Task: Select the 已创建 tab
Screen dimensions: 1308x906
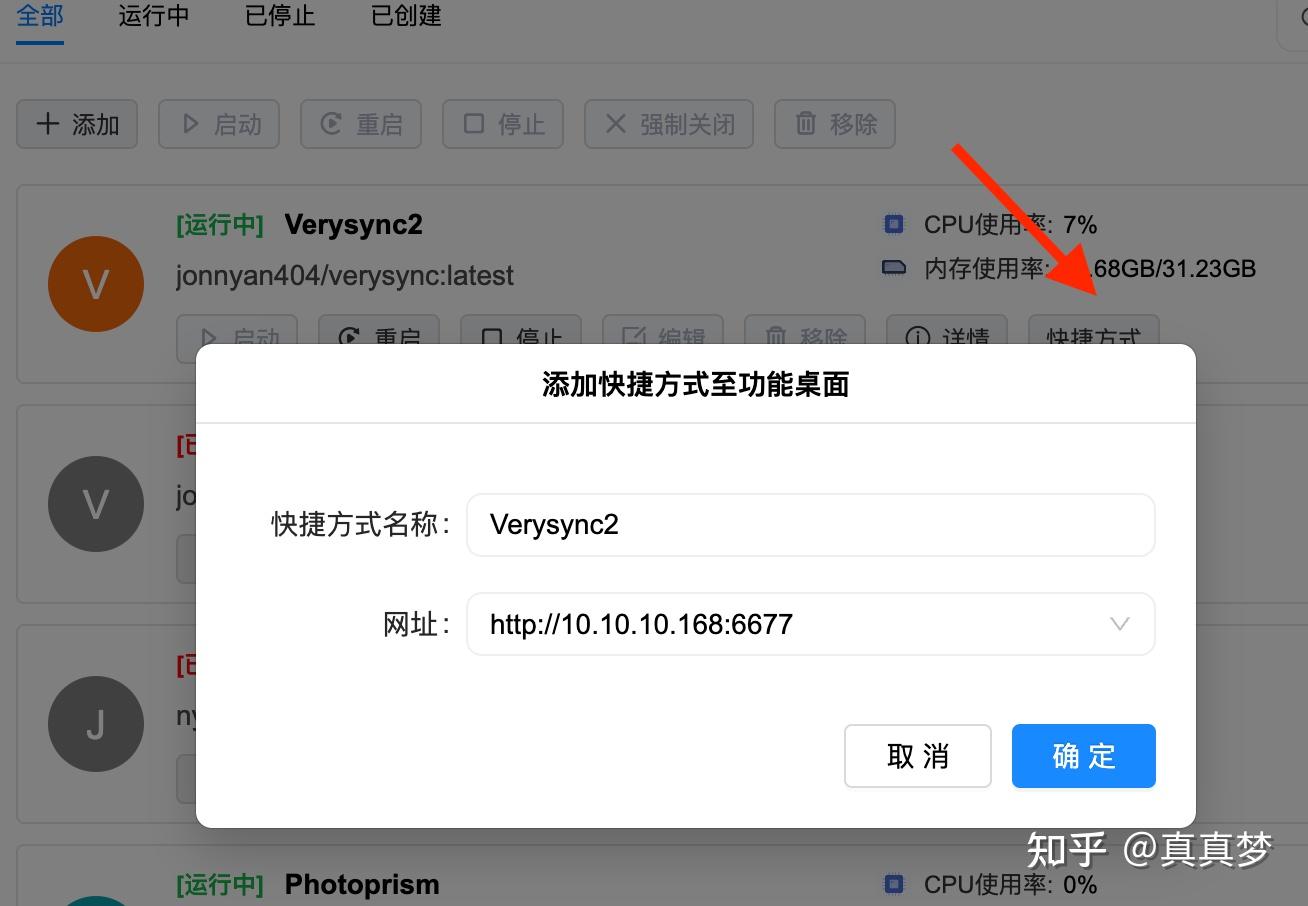Action: click(x=405, y=16)
